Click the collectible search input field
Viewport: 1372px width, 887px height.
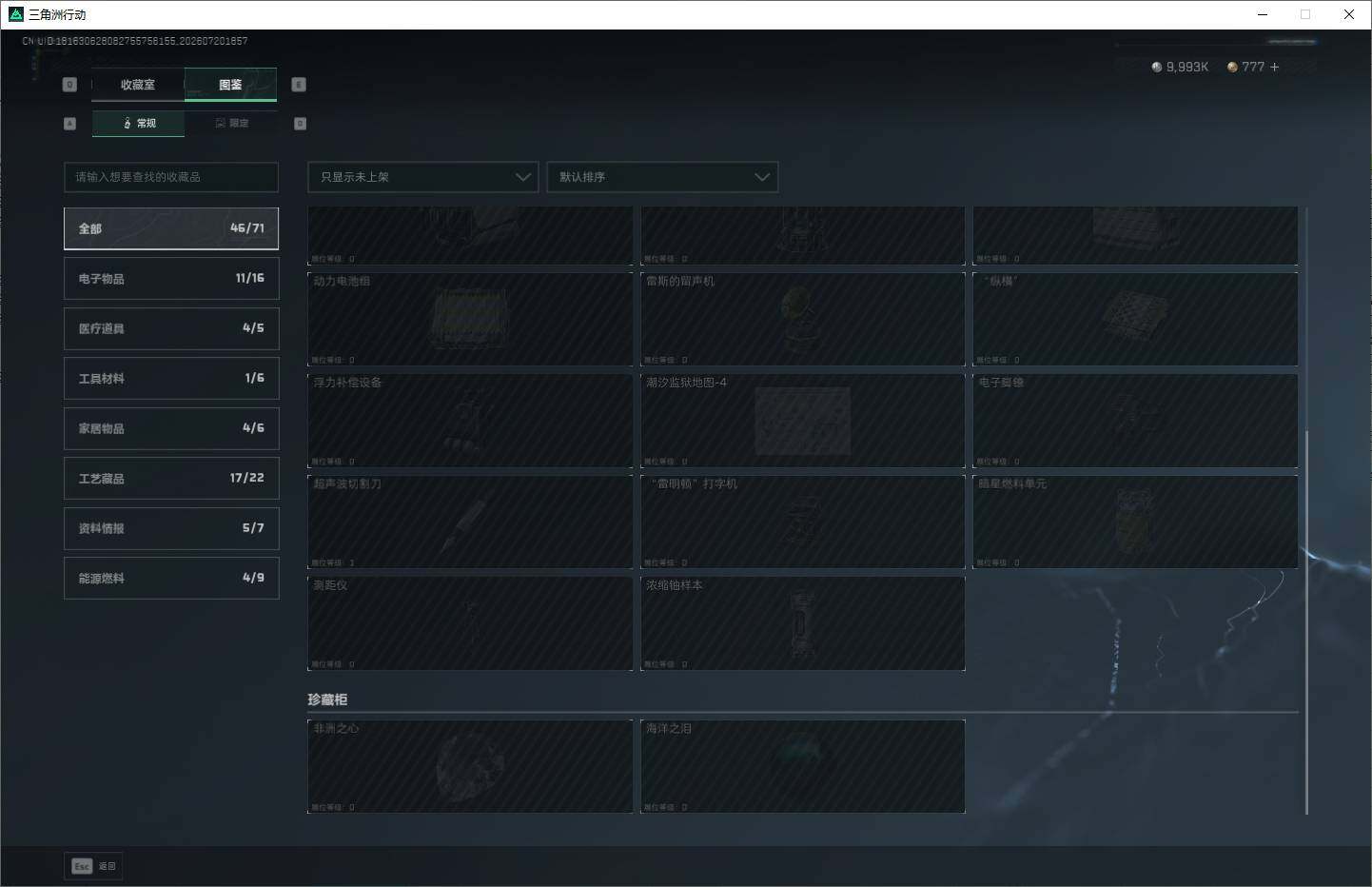point(171,177)
